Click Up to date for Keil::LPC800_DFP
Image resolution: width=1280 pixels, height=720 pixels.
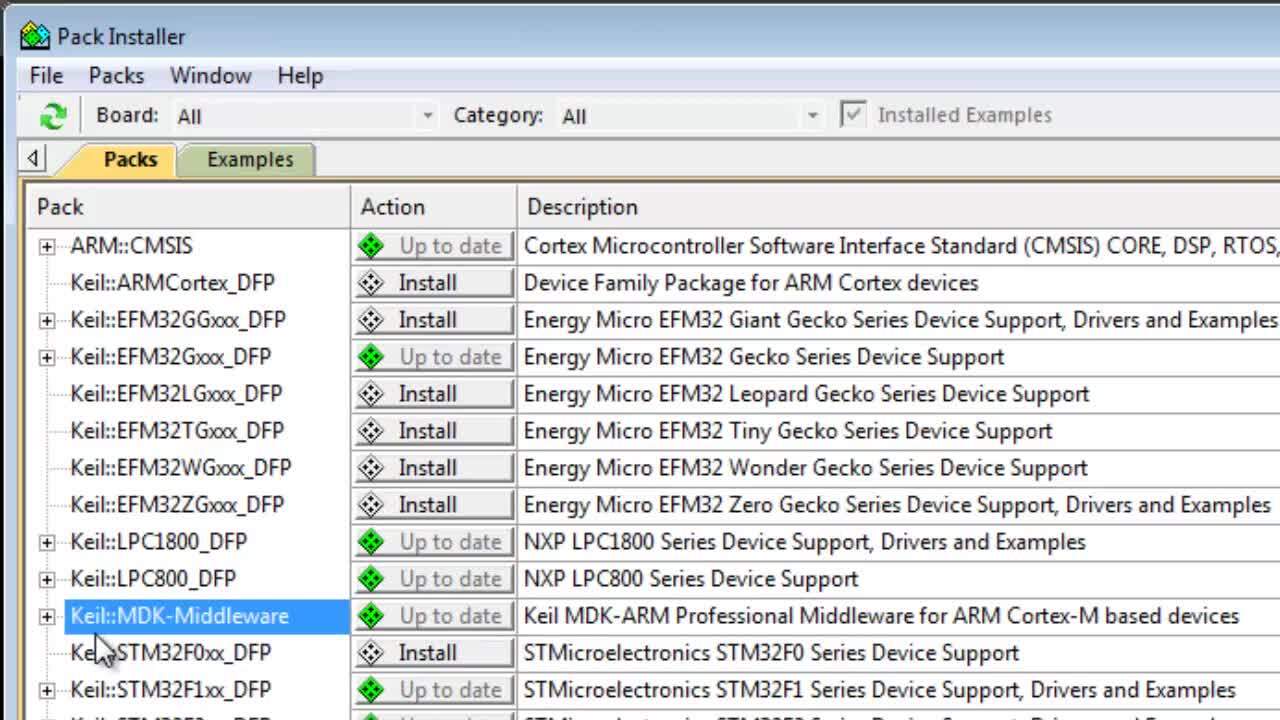tap(433, 579)
